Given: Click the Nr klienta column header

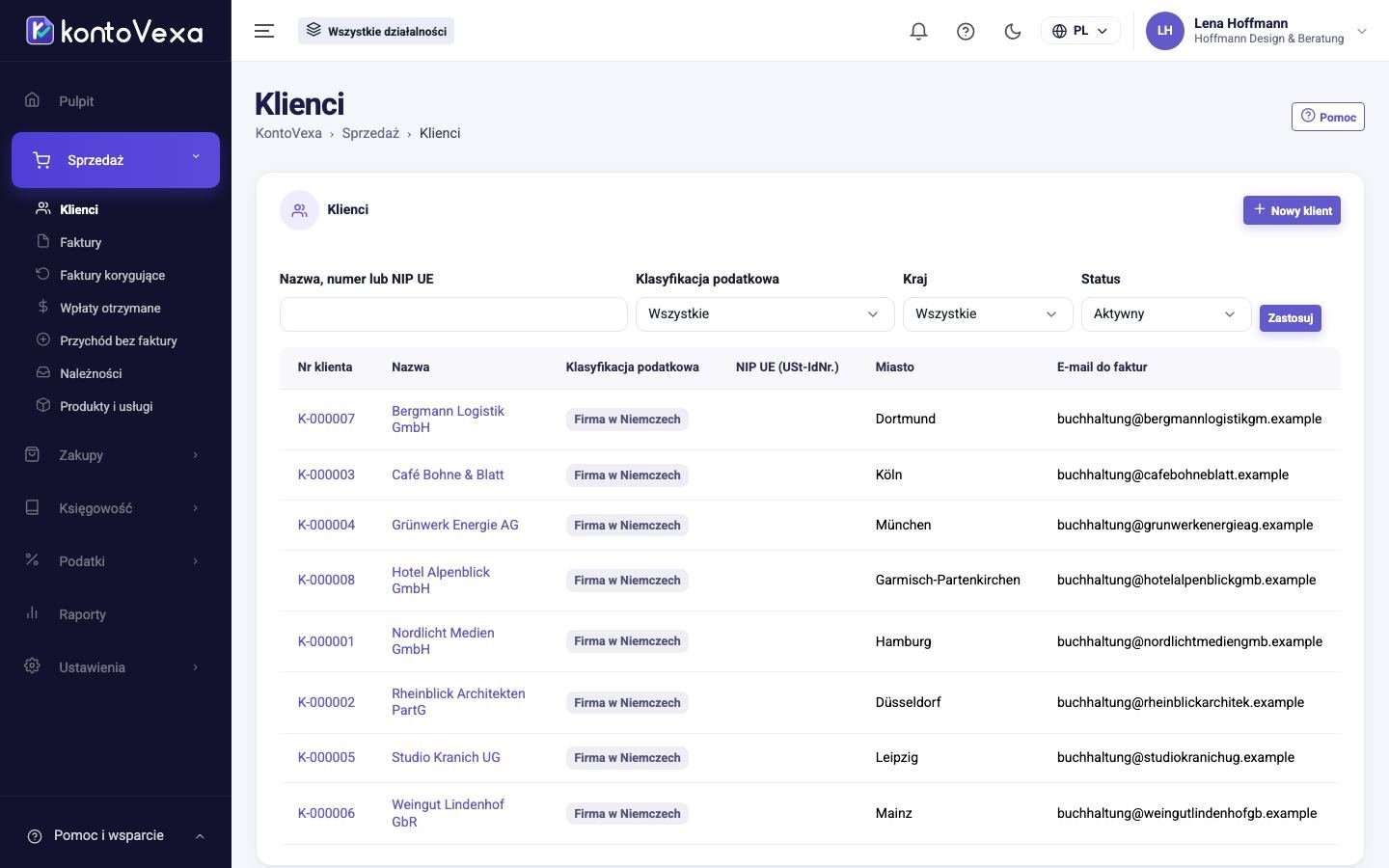Looking at the screenshot, I should (325, 367).
